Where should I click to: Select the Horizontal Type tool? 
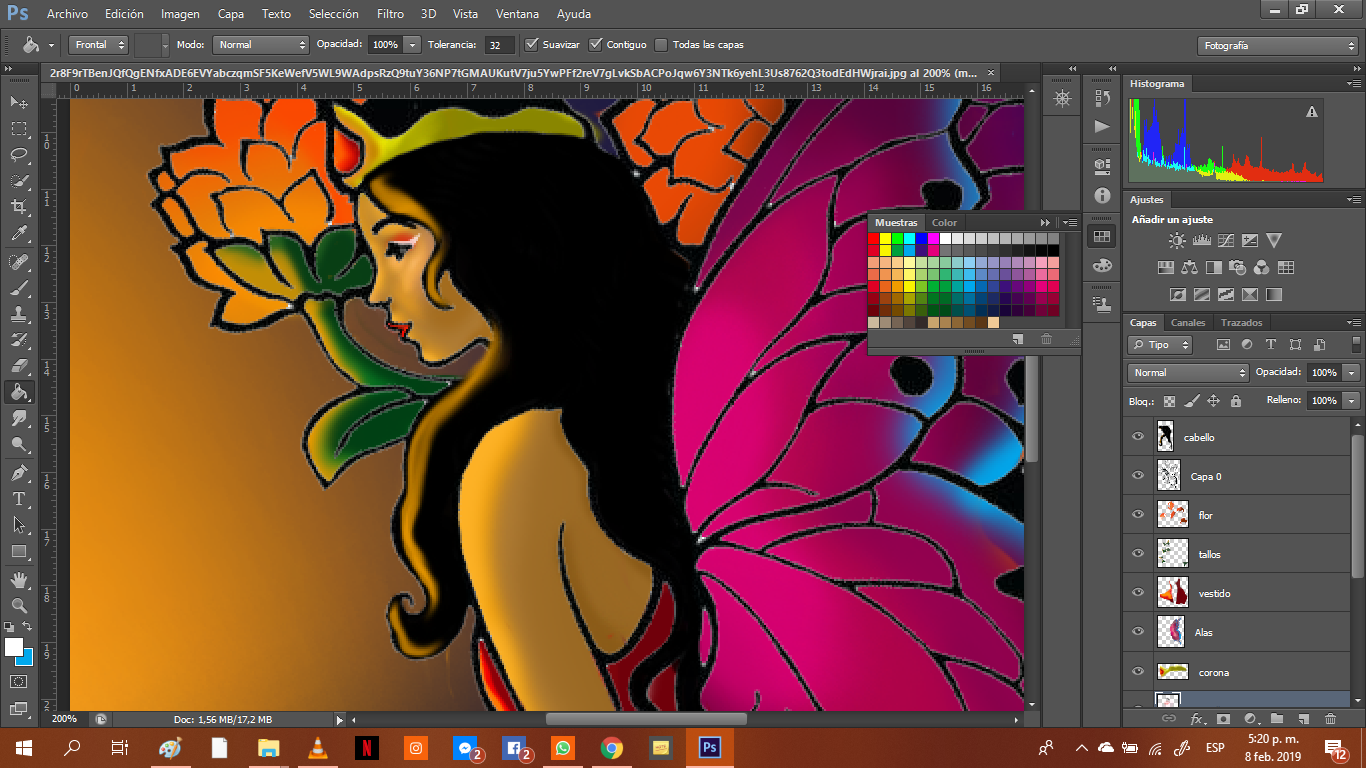(x=19, y=498)
